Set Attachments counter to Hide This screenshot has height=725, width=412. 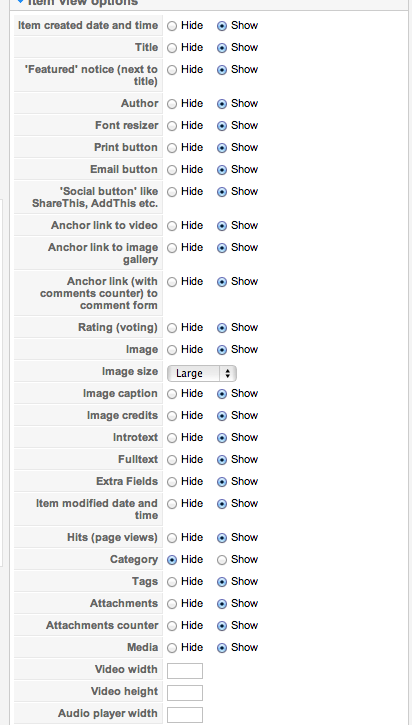[x=172, y=626]
